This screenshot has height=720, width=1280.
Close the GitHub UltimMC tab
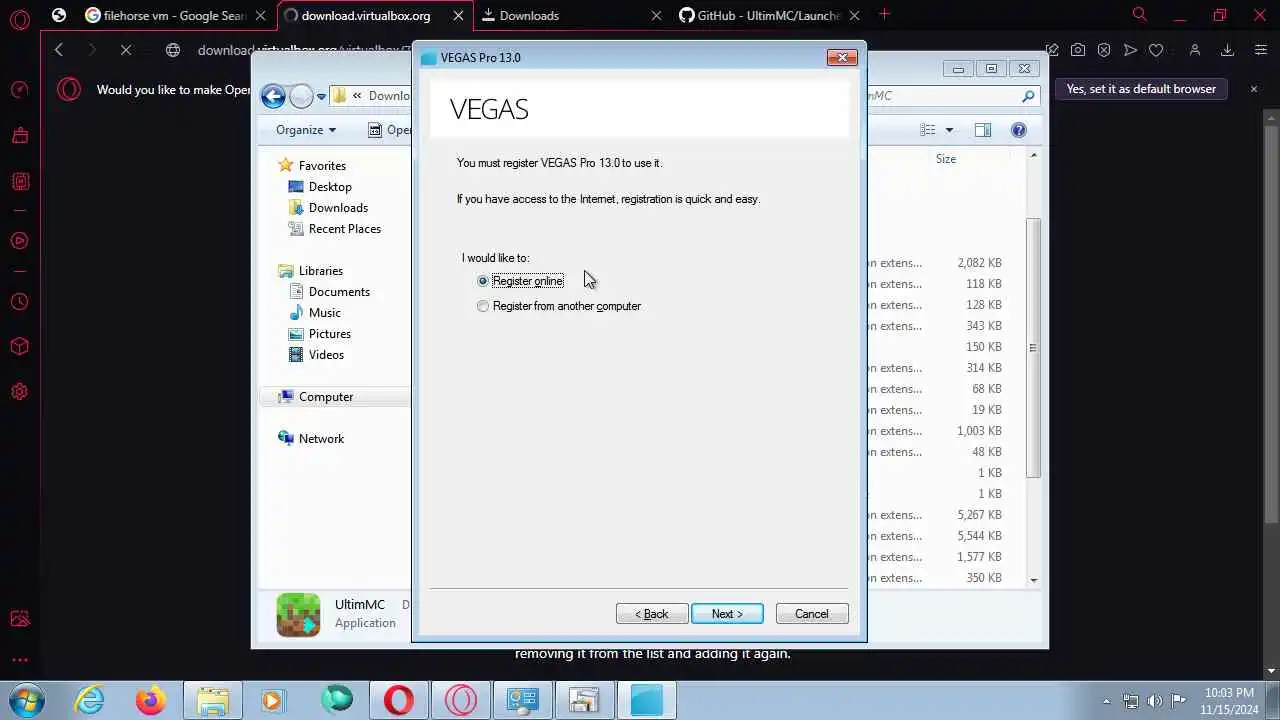(x=856, y=15)
